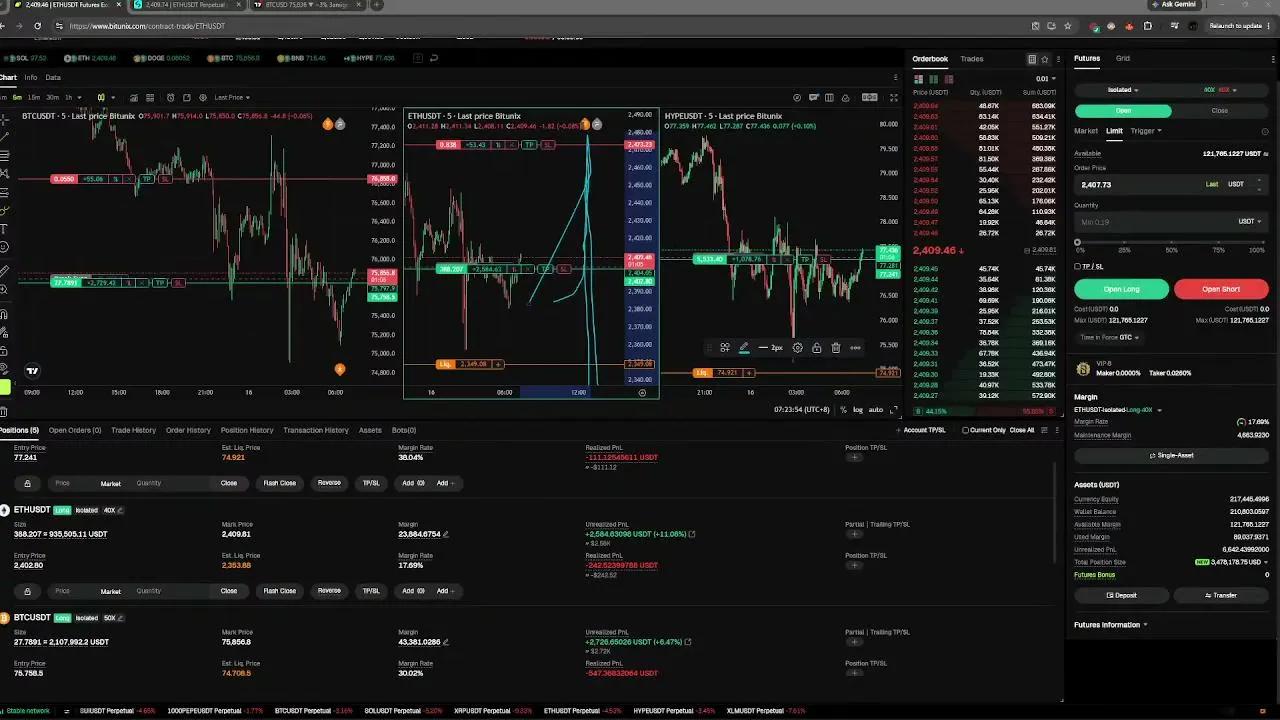Open the Time in Force GTC dropdown
The image size is (1280, 720).
pyautogui.click(x=1110, y=338)
